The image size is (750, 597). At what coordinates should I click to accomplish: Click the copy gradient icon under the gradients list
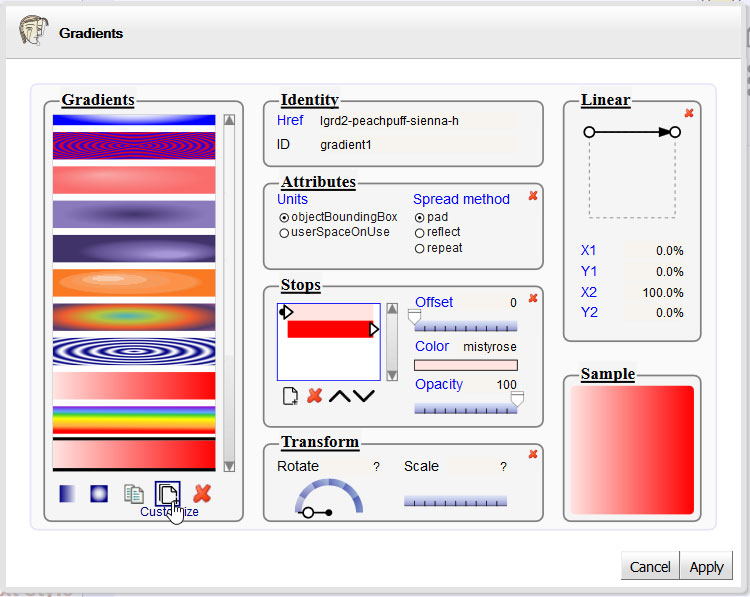pos(133,493)
